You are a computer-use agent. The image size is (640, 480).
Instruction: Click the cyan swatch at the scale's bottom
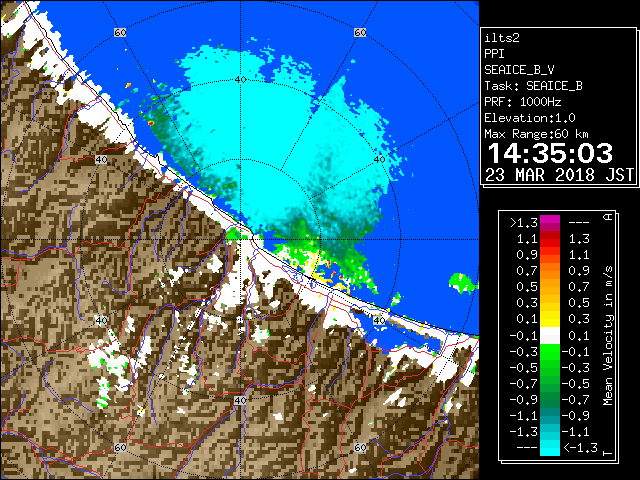[x=550, y=447]
